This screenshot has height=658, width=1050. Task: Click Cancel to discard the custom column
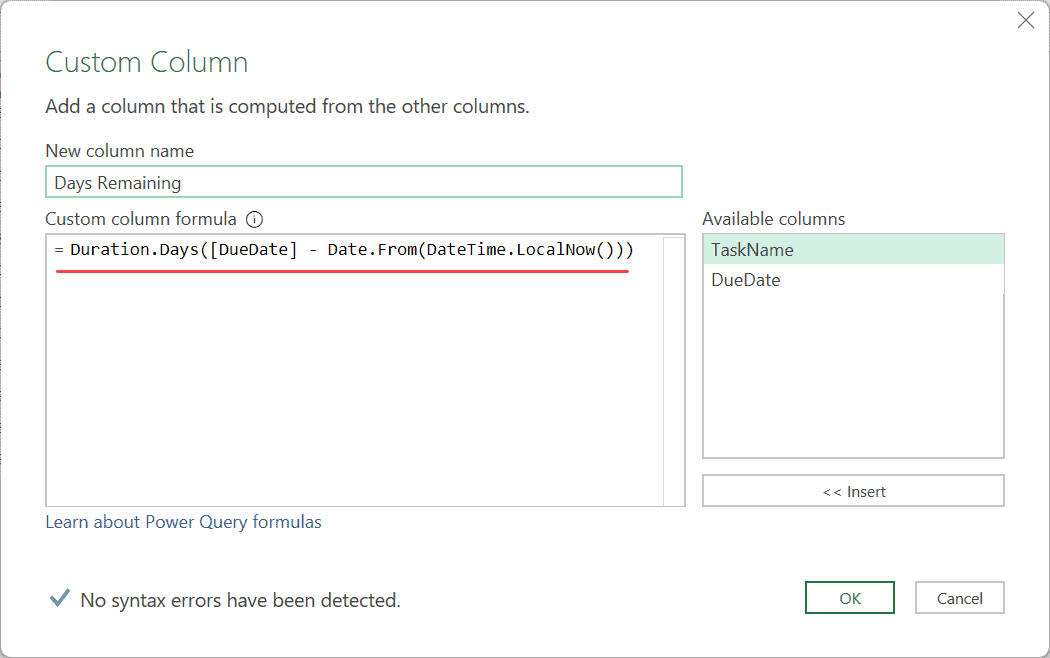pos(959,597)
